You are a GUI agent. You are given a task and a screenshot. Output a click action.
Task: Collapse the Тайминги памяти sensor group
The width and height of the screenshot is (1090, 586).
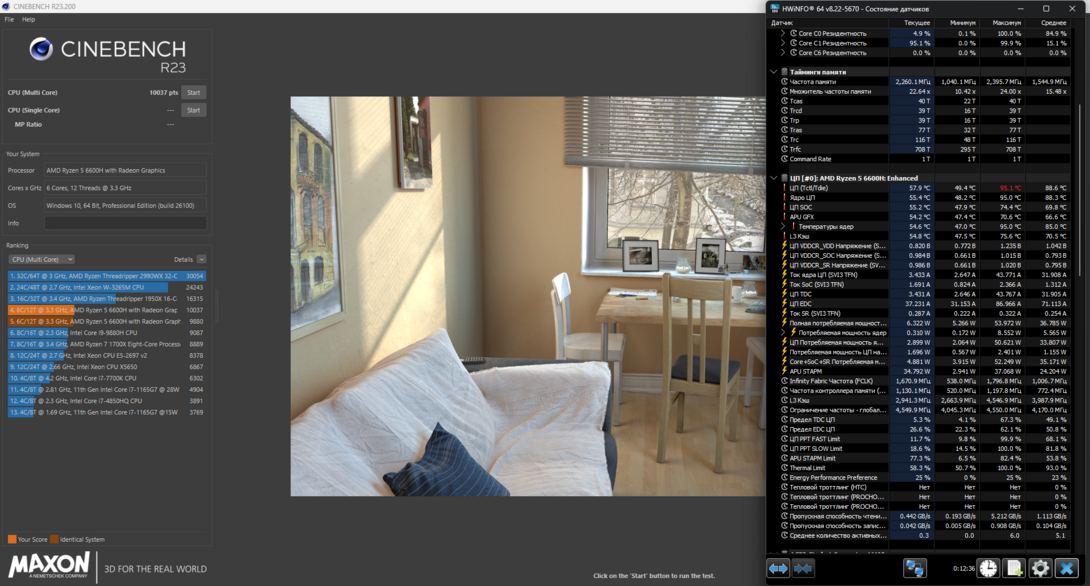coord(773,72)
